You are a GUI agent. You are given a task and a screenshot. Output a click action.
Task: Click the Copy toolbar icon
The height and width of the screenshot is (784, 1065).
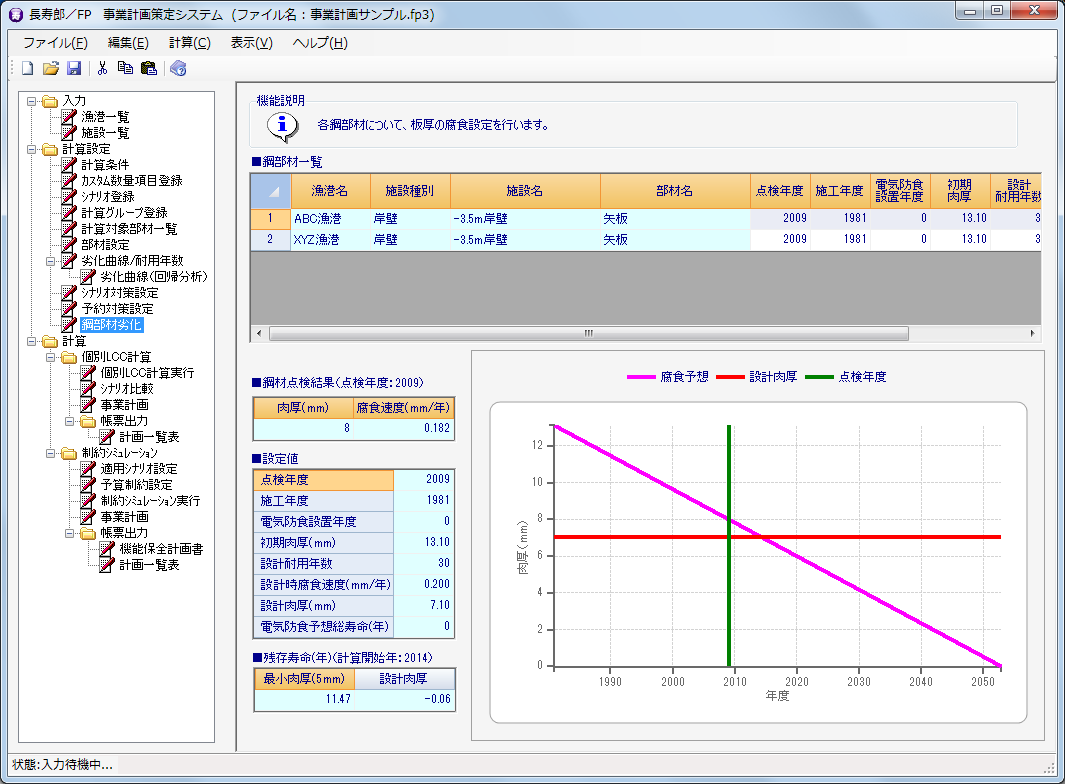click(125, 68)
